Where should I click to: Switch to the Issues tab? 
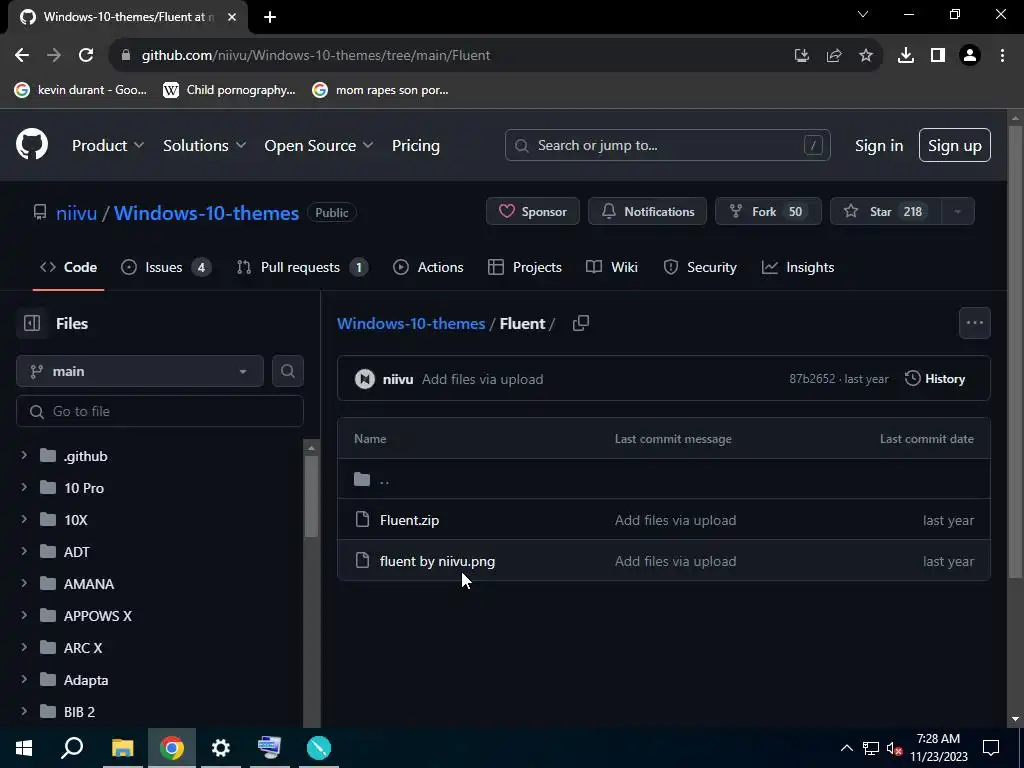click(x=166, y=267)
